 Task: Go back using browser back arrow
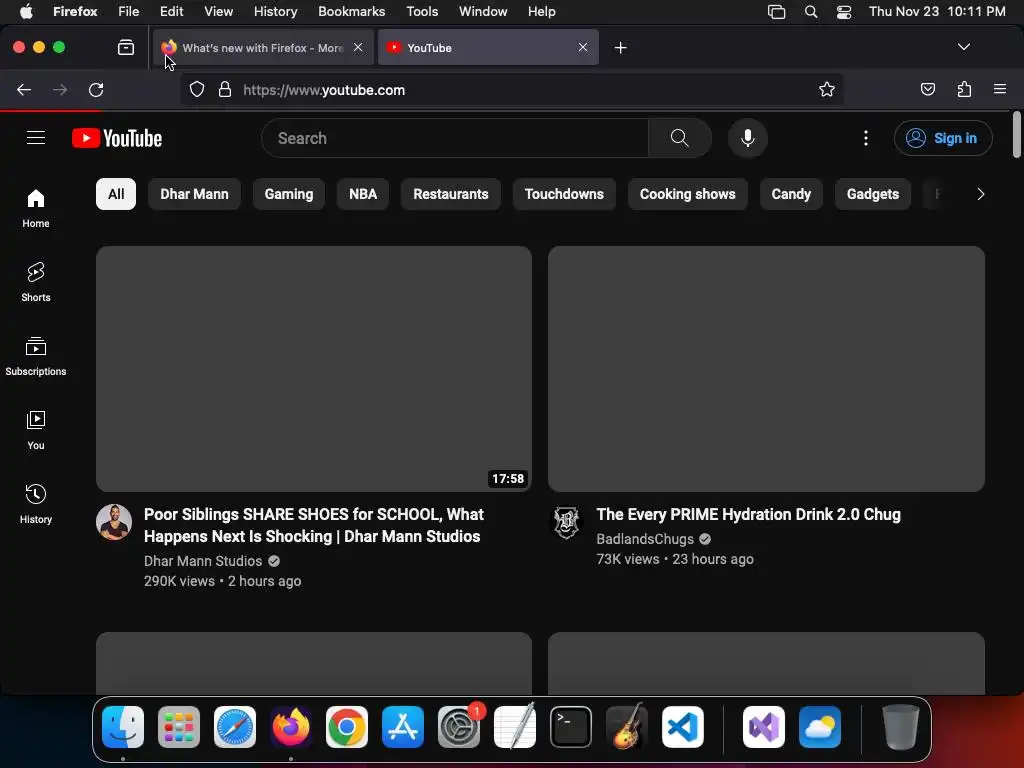[x=24, y=89]
